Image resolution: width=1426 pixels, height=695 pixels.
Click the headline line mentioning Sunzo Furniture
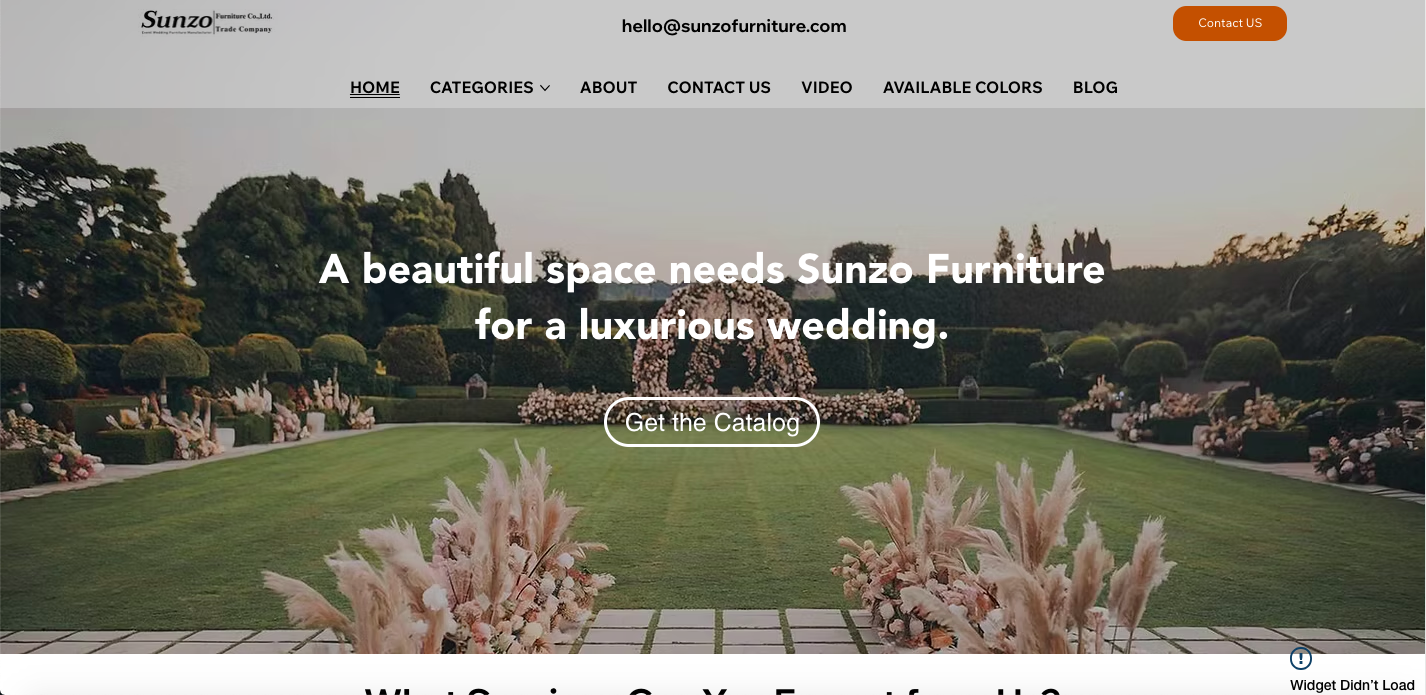click(x=712, y=270)
